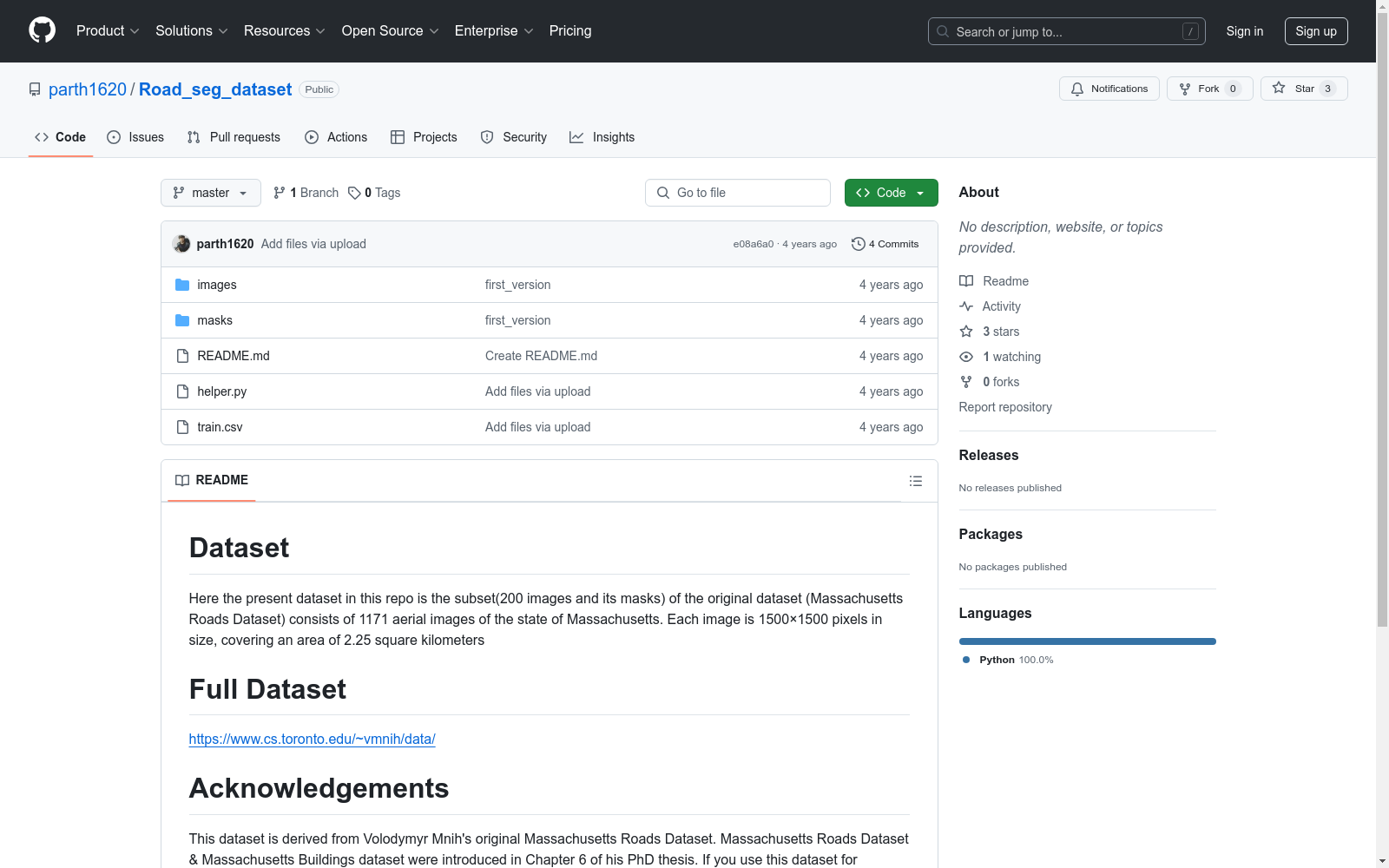Focus the Search or jump to field
The height and width of the screenshot is (868, 1389).
point(1067,31)
